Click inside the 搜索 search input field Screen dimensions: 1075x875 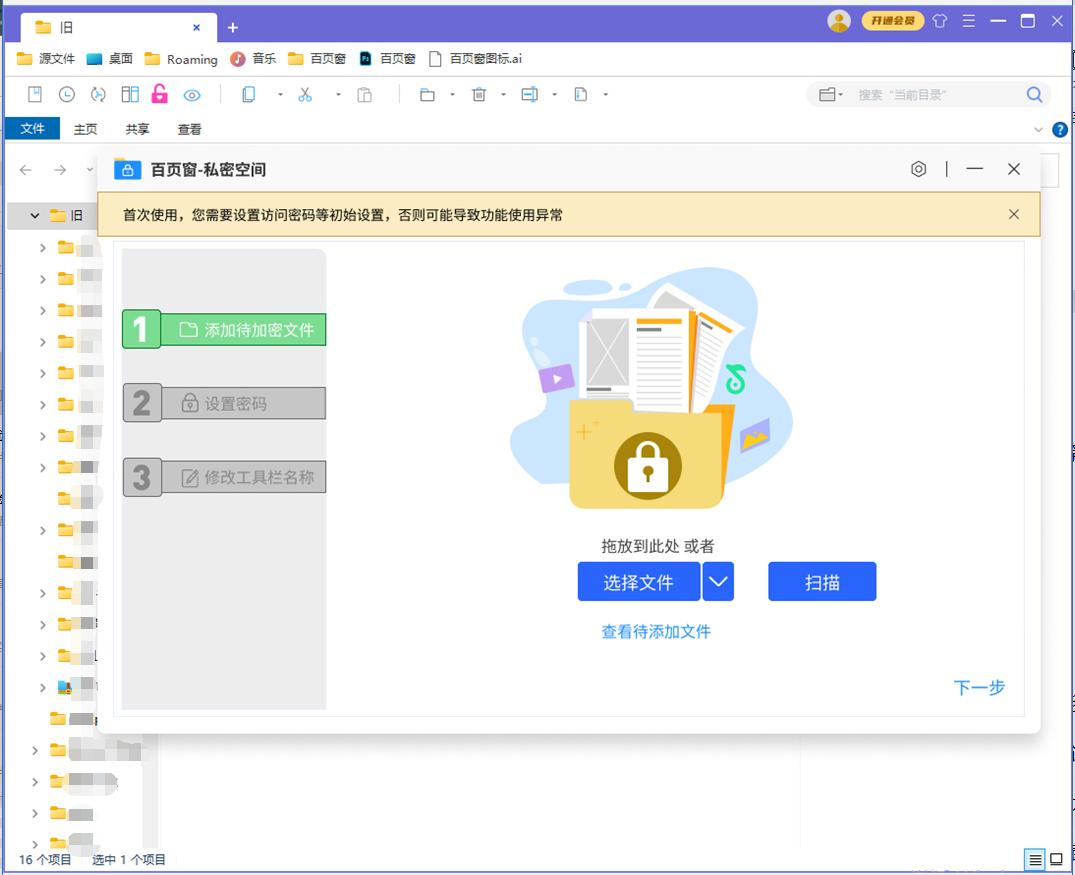click(x=920, y=94)
